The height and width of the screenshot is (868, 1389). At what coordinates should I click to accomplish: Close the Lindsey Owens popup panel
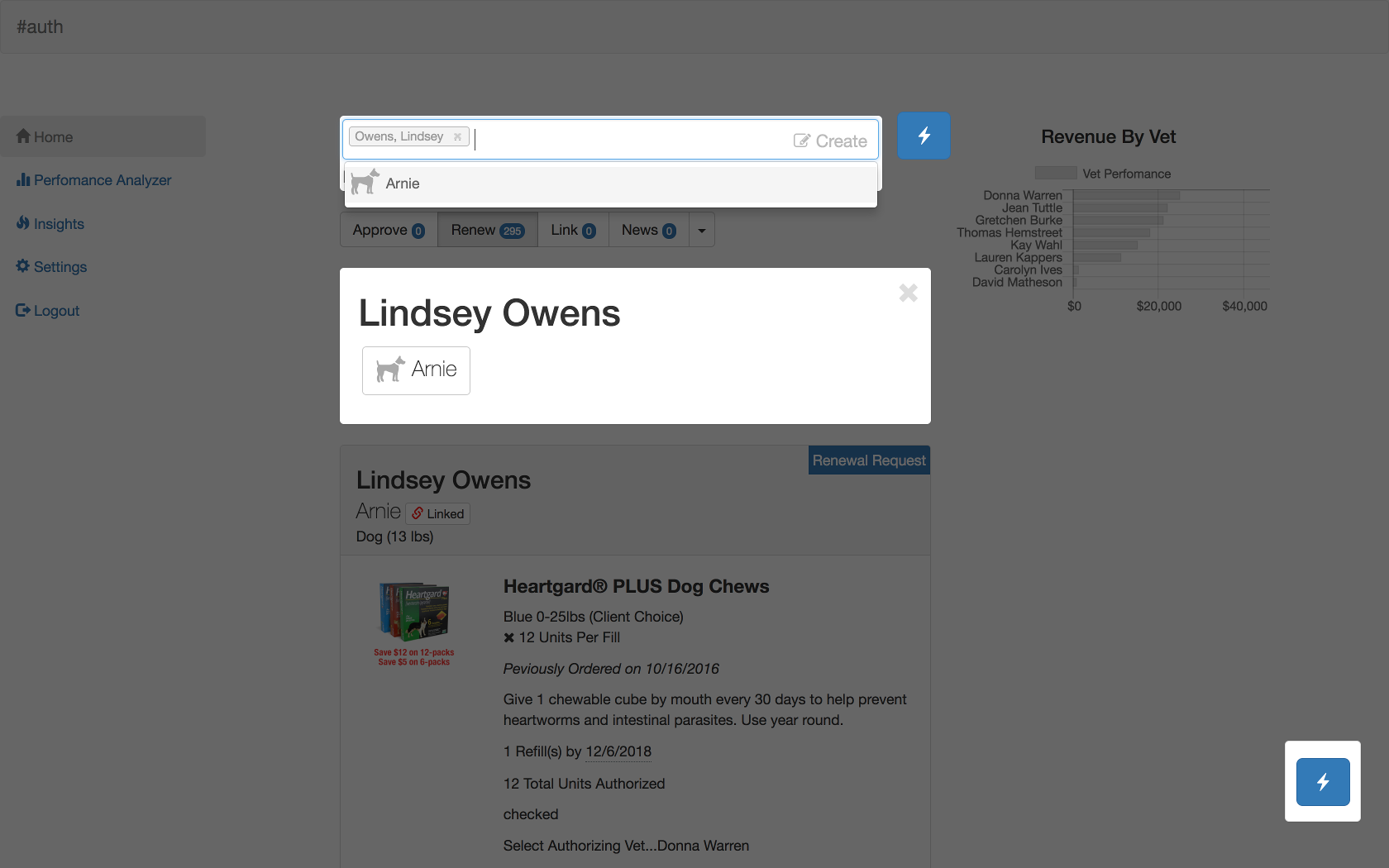[x=908, y=293]
